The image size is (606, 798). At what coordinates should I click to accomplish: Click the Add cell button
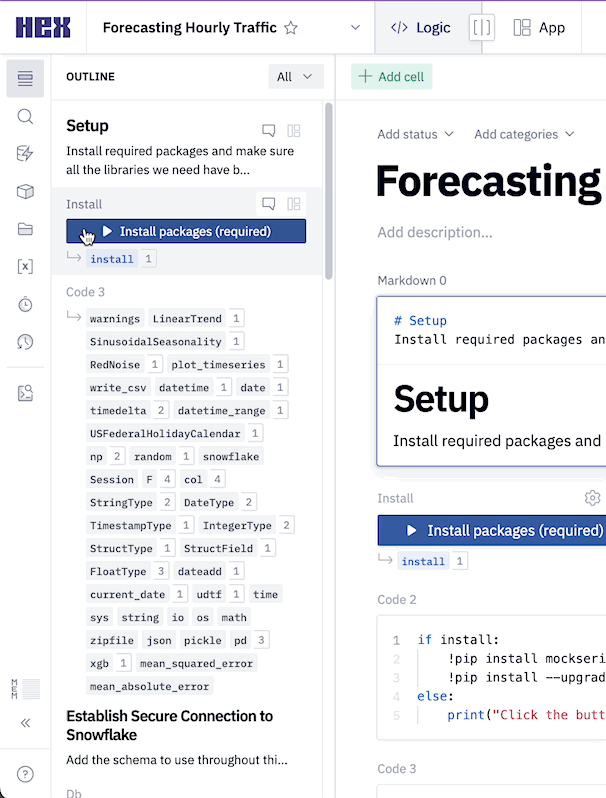392,77
